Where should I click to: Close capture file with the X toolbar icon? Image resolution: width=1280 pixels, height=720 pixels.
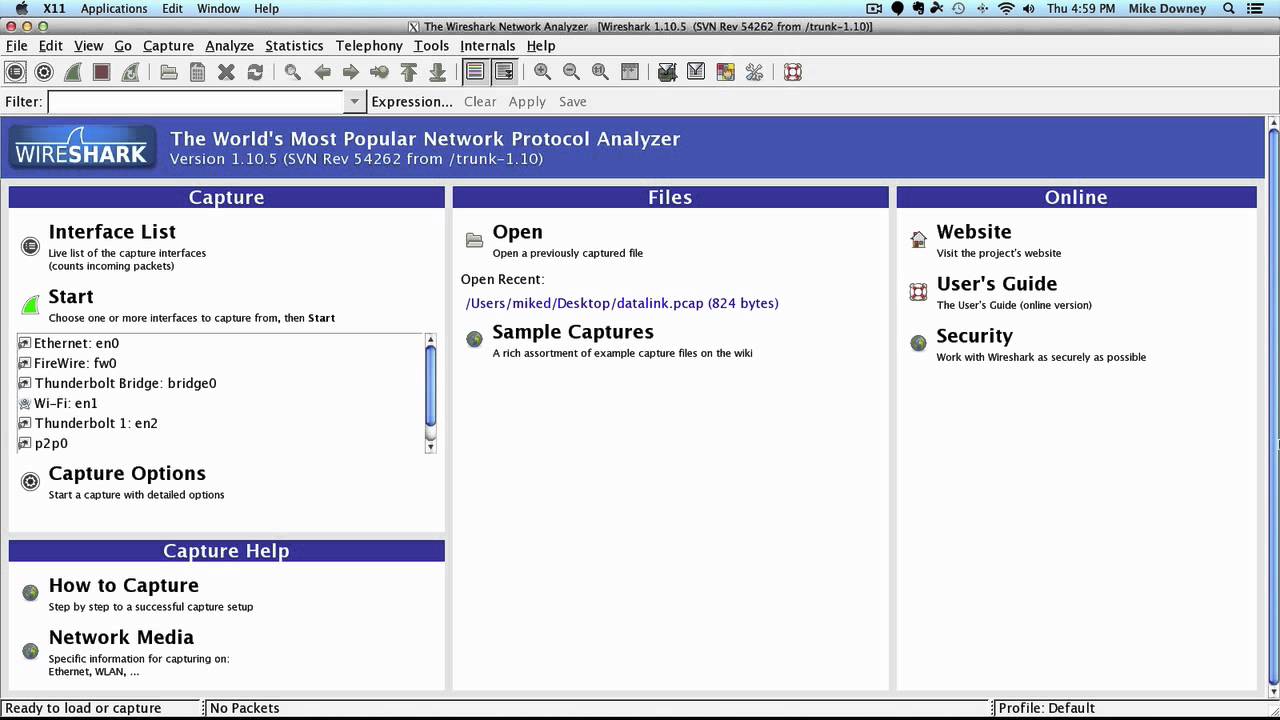pyautogui.click(x=226, y=72)
